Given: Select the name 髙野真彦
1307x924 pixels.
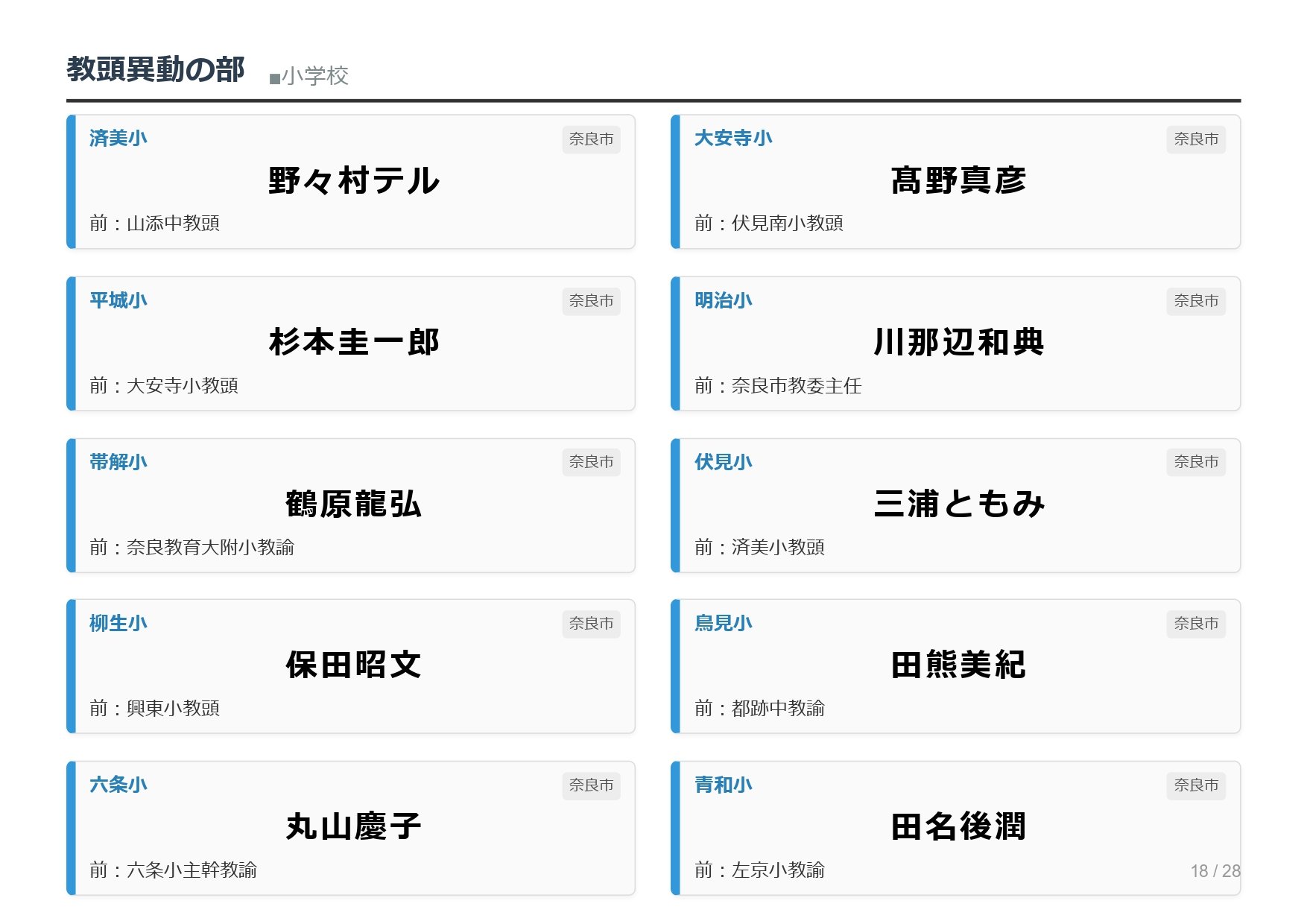Looking at the screenshot, I should [x=958, y=181].
